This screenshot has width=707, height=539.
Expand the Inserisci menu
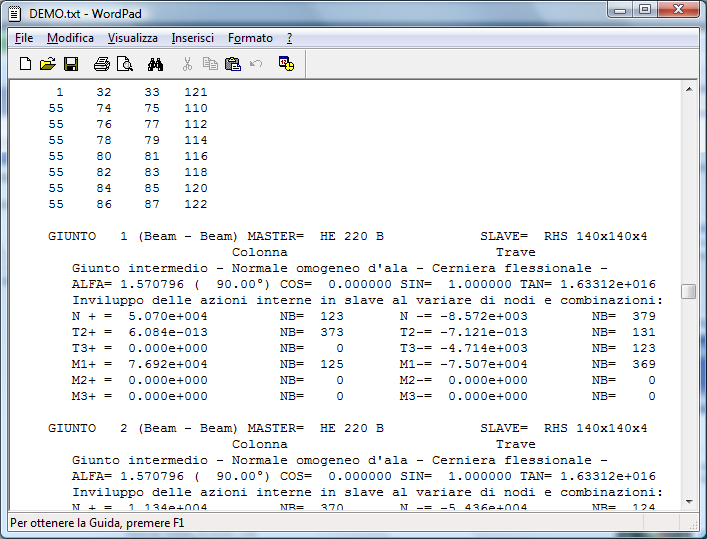click(x=192, y=38)
